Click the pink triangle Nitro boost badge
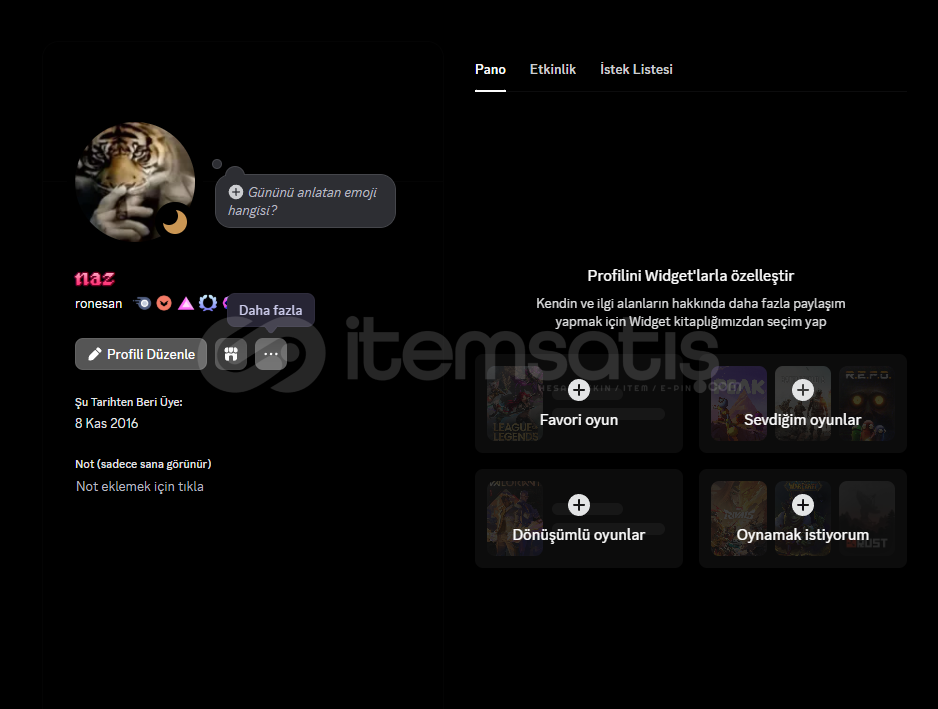The height and width of the screenshot is (709, 938). click(186, 303)
